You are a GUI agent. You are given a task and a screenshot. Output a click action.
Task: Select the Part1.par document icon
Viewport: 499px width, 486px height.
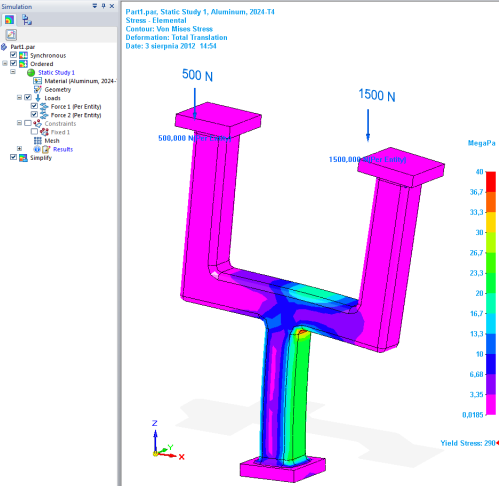(x=4, y=47)
